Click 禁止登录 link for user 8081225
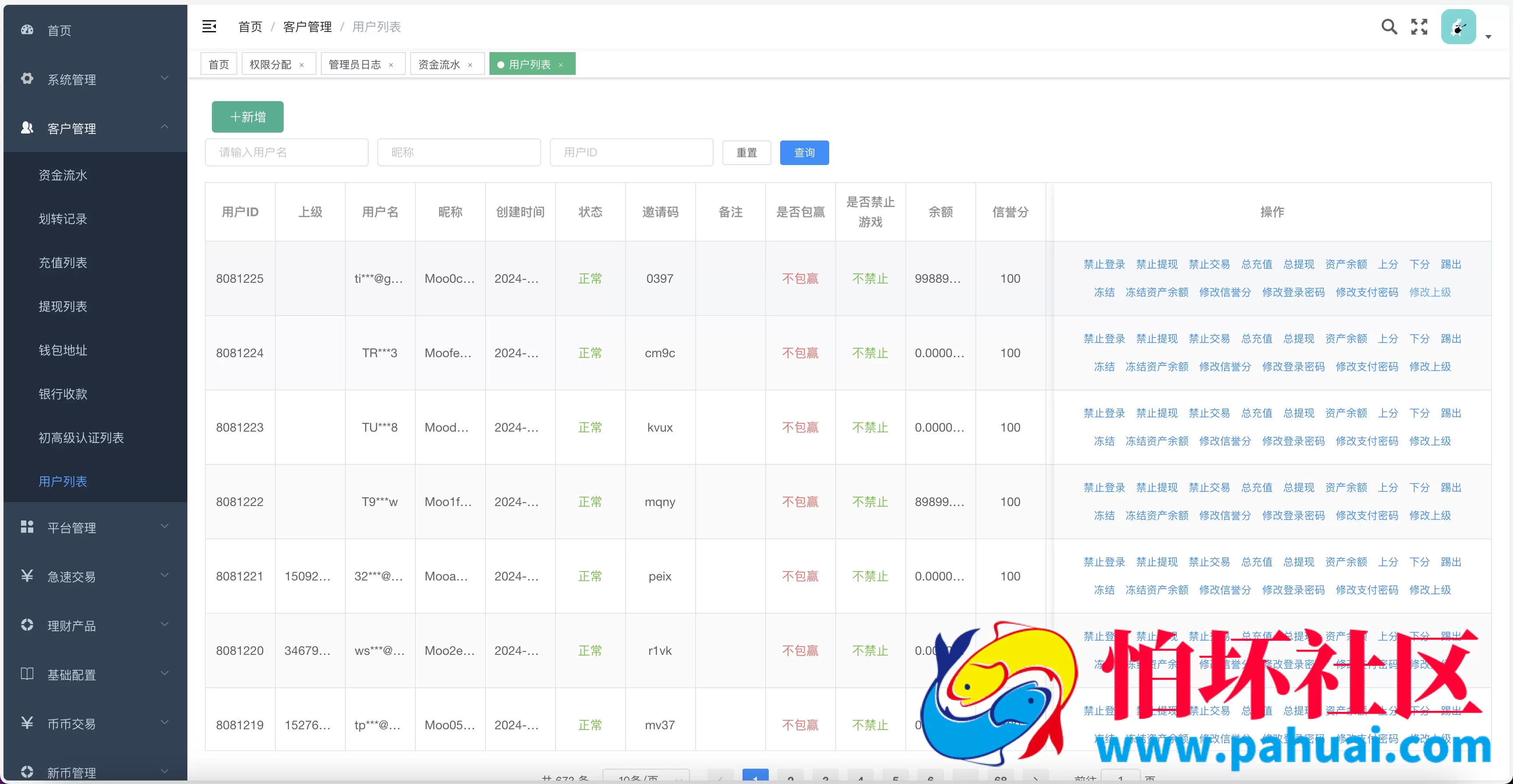This screenshot has height=784, width=1513. 1104,264
